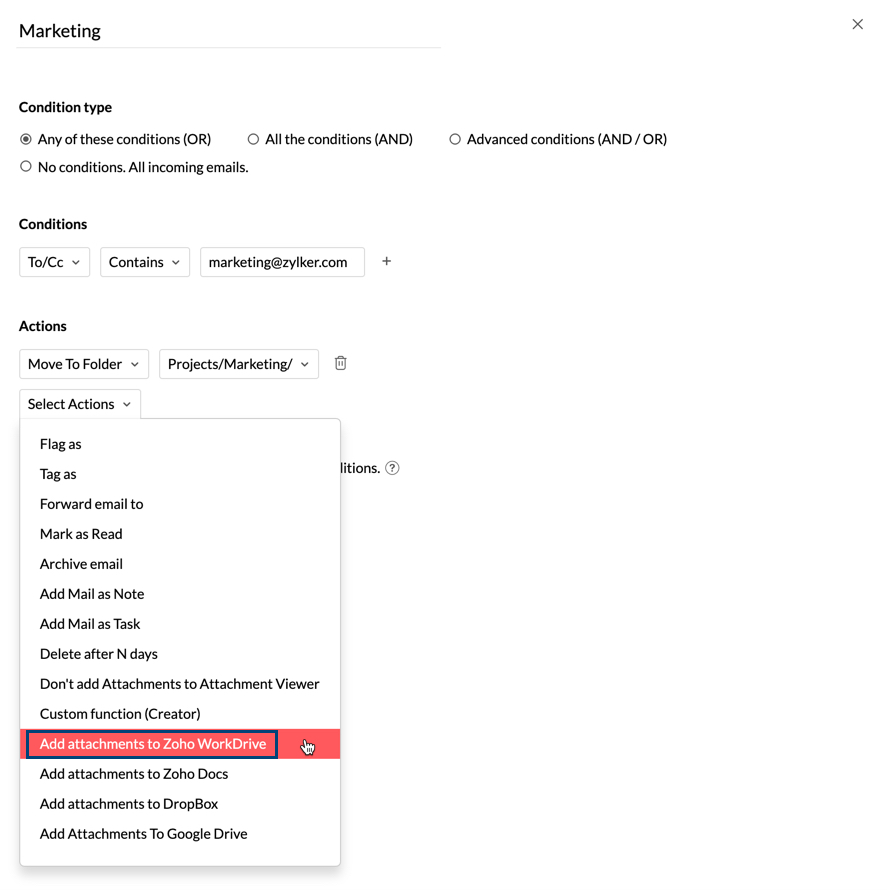Open help question mark icon next to conditions text
Screen dimensions: 887x890
tap(392, 468)
